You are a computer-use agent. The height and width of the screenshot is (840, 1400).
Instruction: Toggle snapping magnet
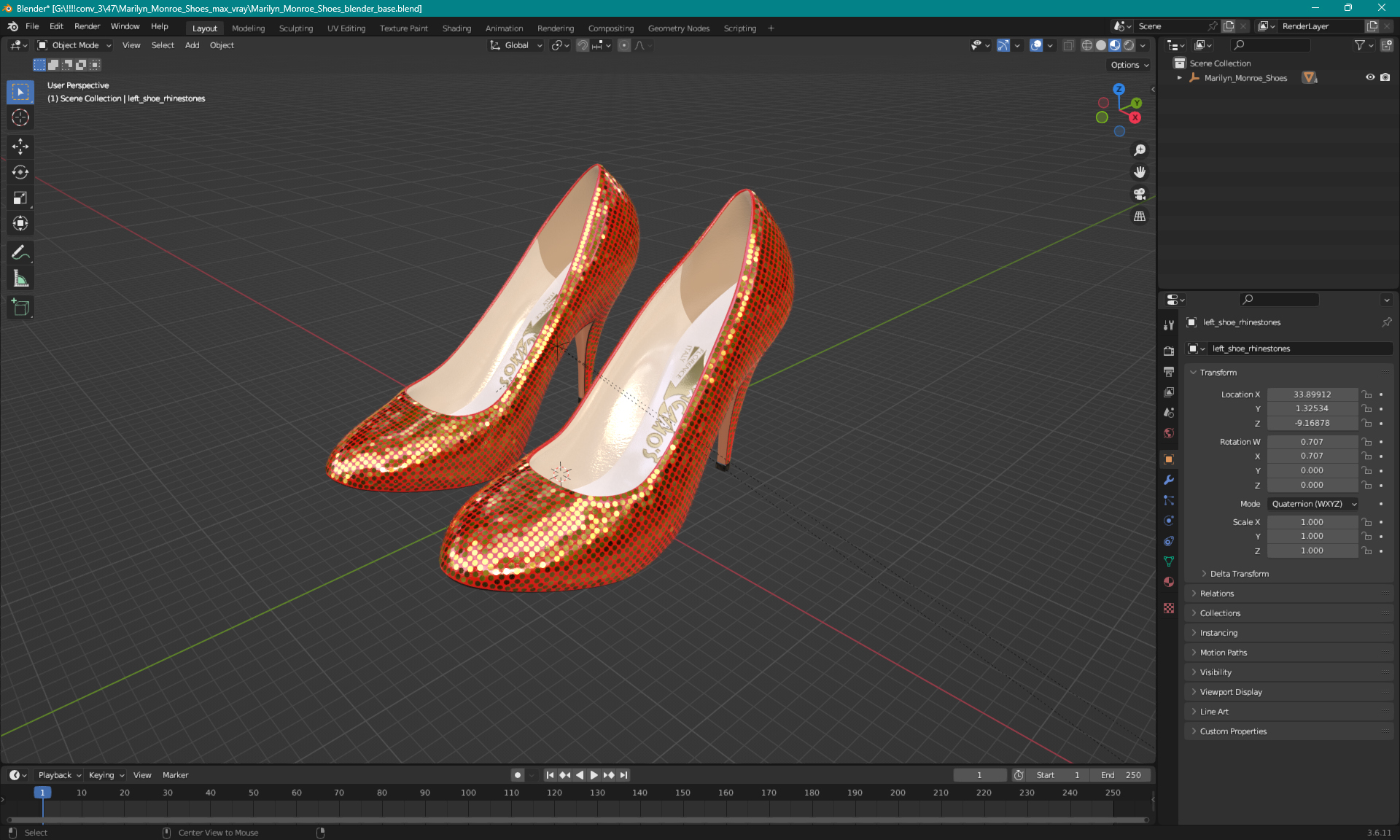582,45
